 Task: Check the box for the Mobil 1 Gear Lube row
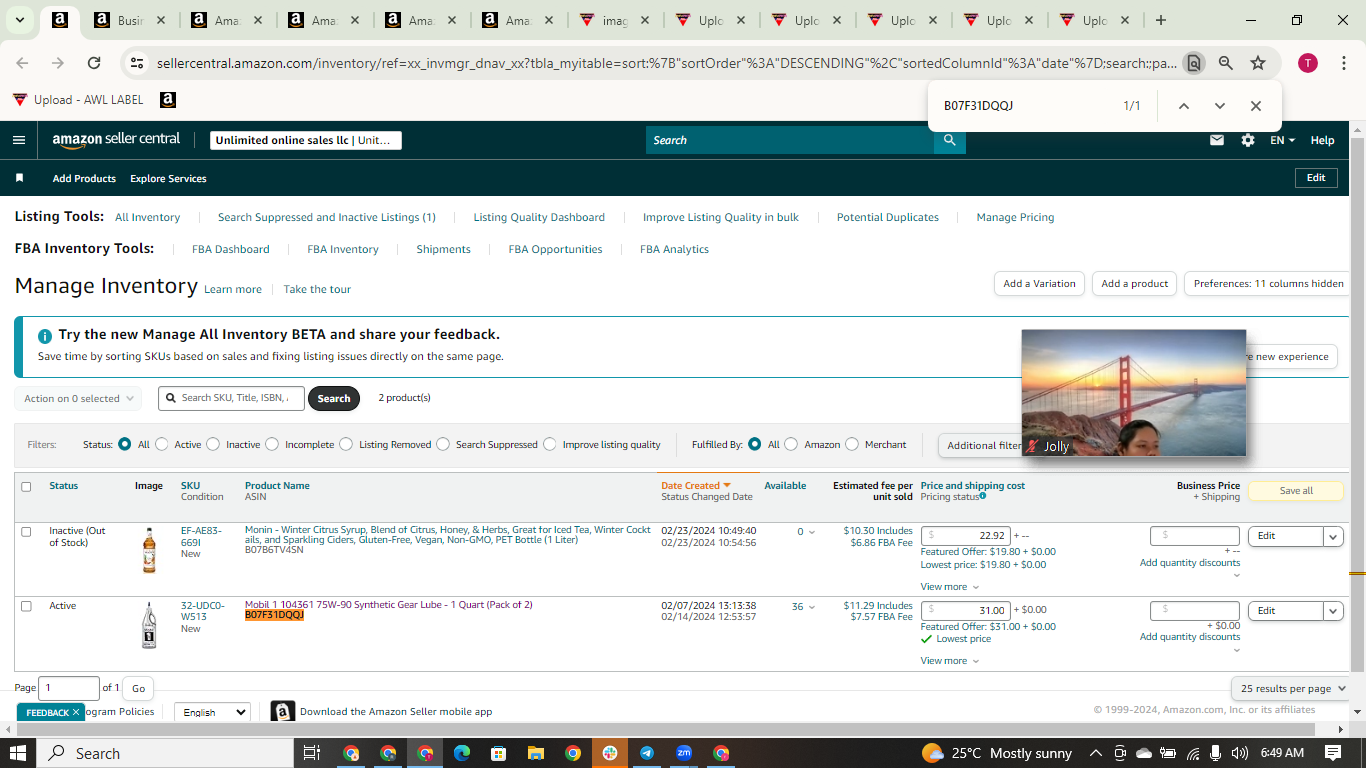point(26,606)
